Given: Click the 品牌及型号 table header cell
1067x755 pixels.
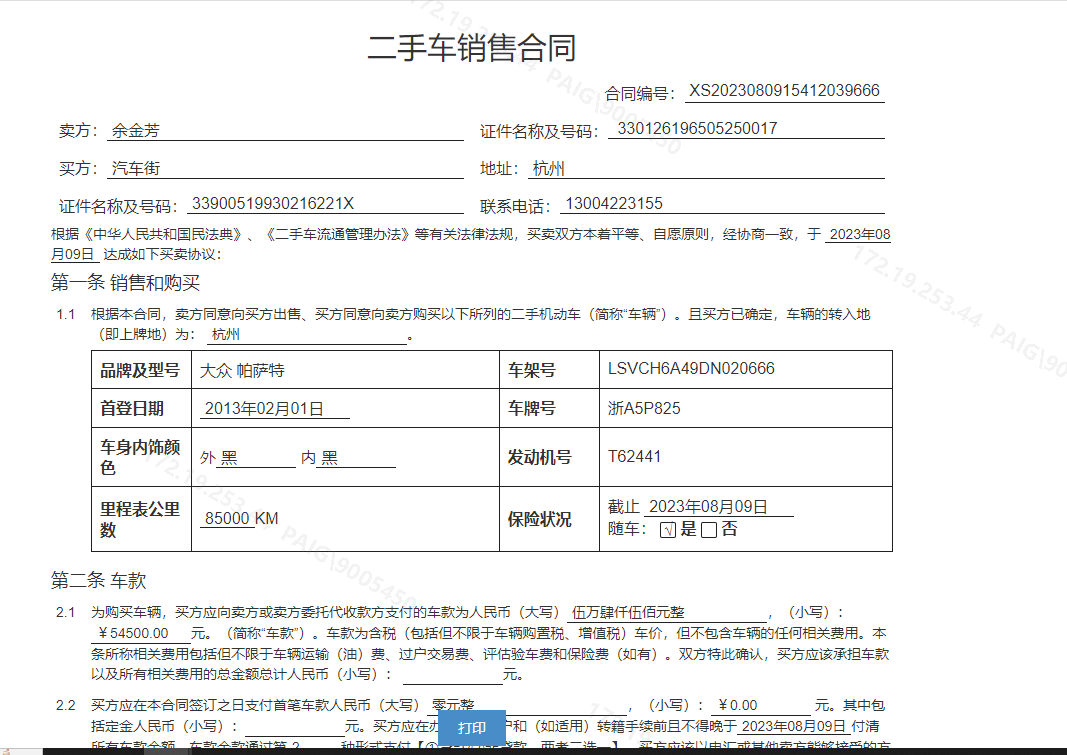Looking at the screenshot, I should [x=142, y=370].
